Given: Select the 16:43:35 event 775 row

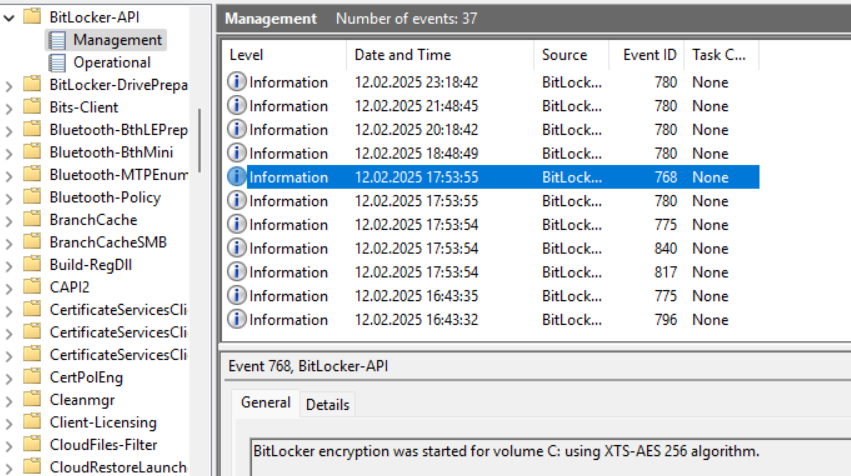Looking at the screenshot, I should [x=492, y=296].
